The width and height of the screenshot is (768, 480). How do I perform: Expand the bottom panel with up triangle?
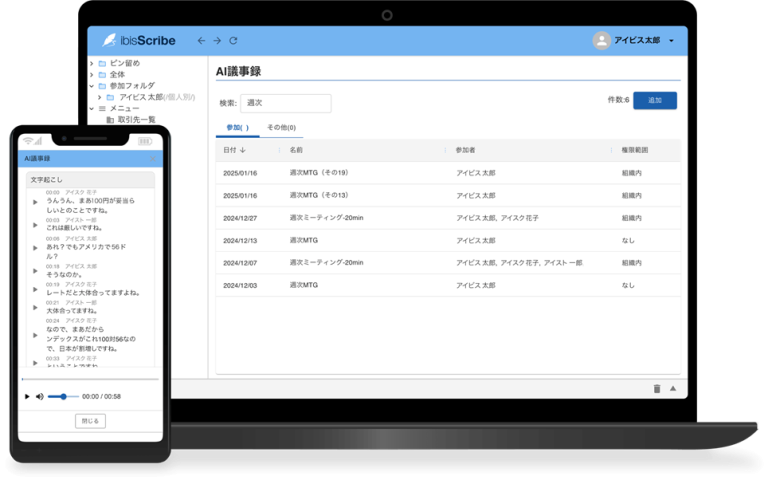(x=673, y=388)
